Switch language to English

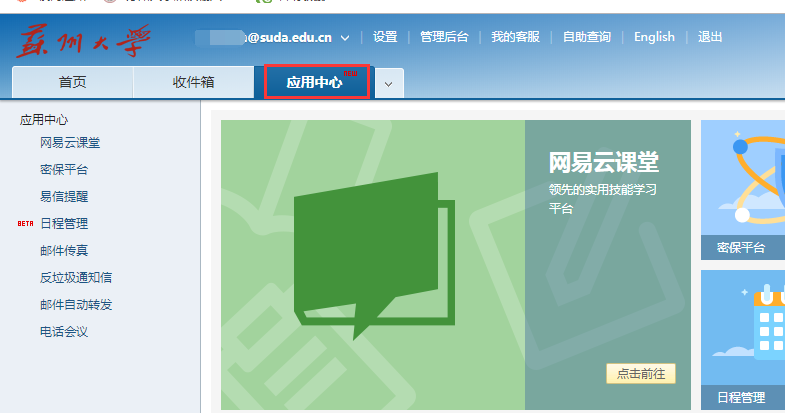click(654, 37)
